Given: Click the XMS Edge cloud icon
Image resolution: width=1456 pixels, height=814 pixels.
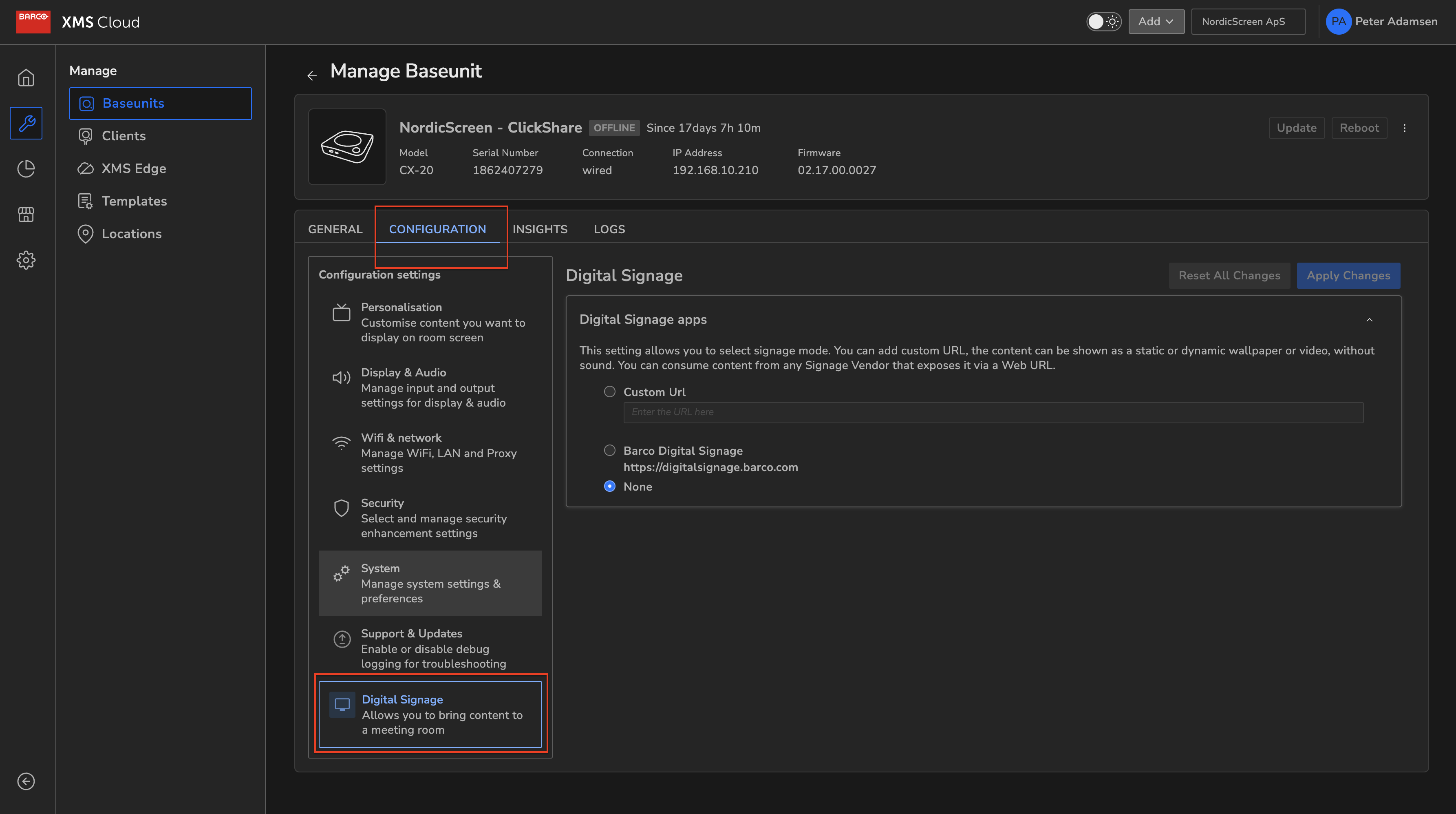Looking at the screenshot, I should pyautogui.click(x=85, y=168).
